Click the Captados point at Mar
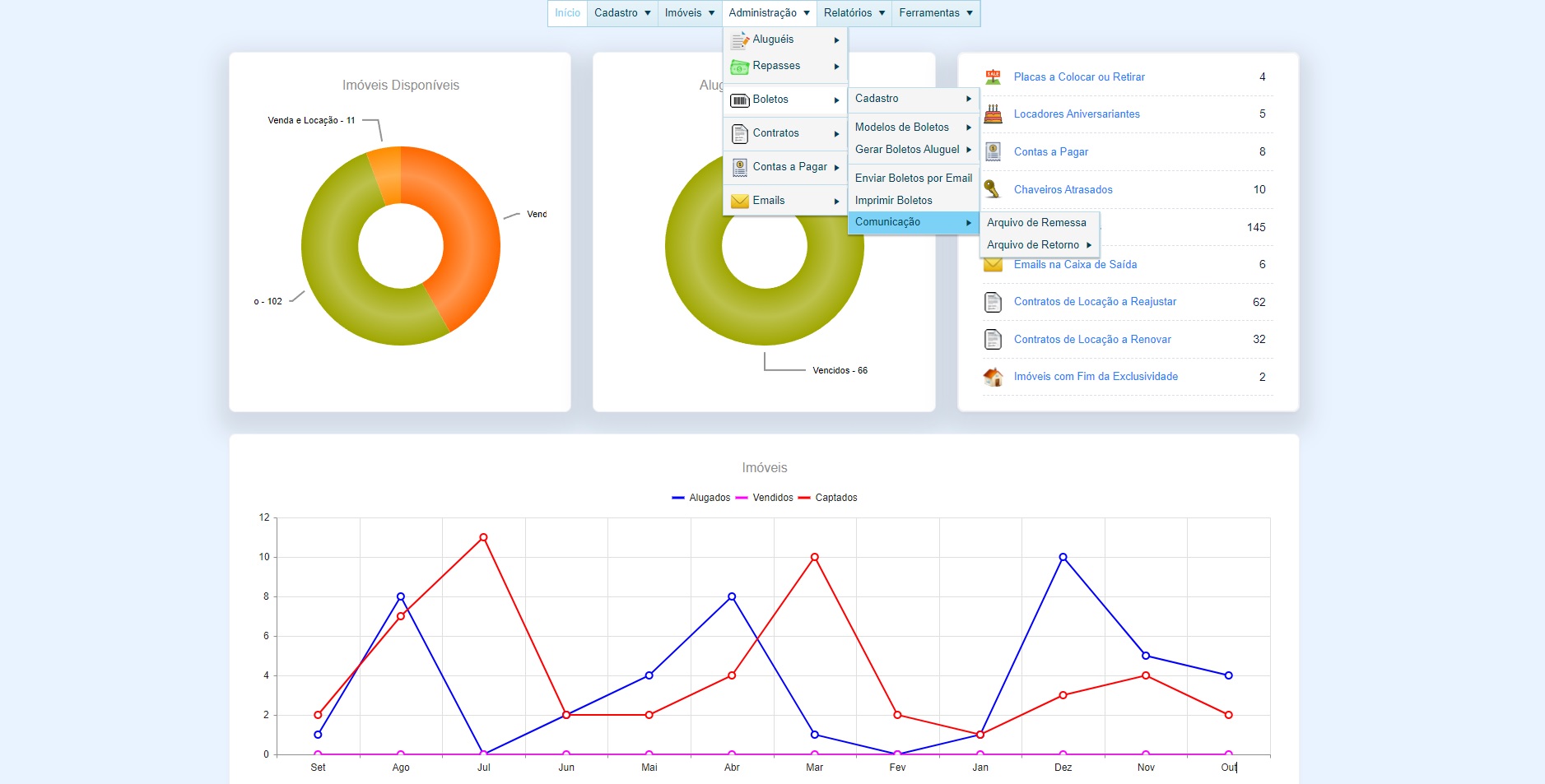 coord(814,557)
